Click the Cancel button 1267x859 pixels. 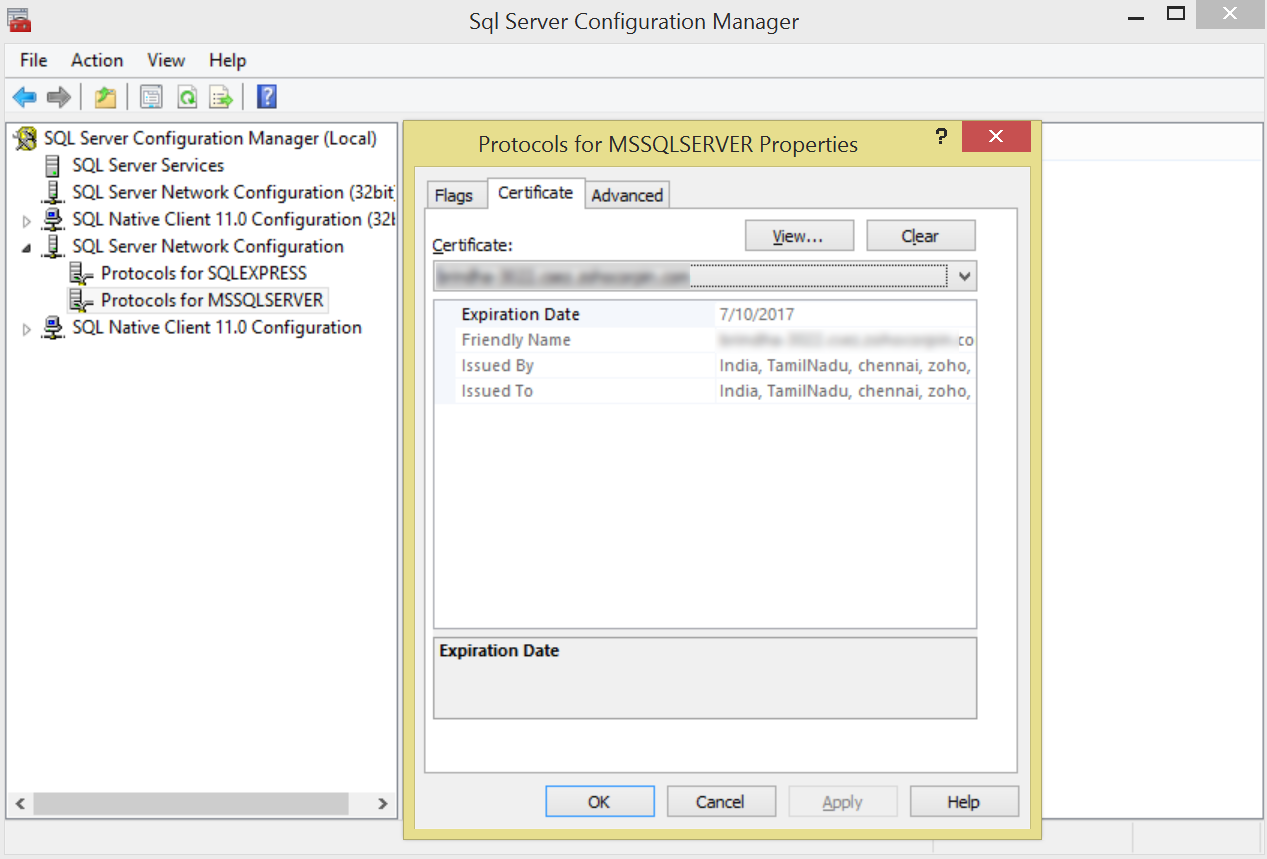[x=720, y=801]
